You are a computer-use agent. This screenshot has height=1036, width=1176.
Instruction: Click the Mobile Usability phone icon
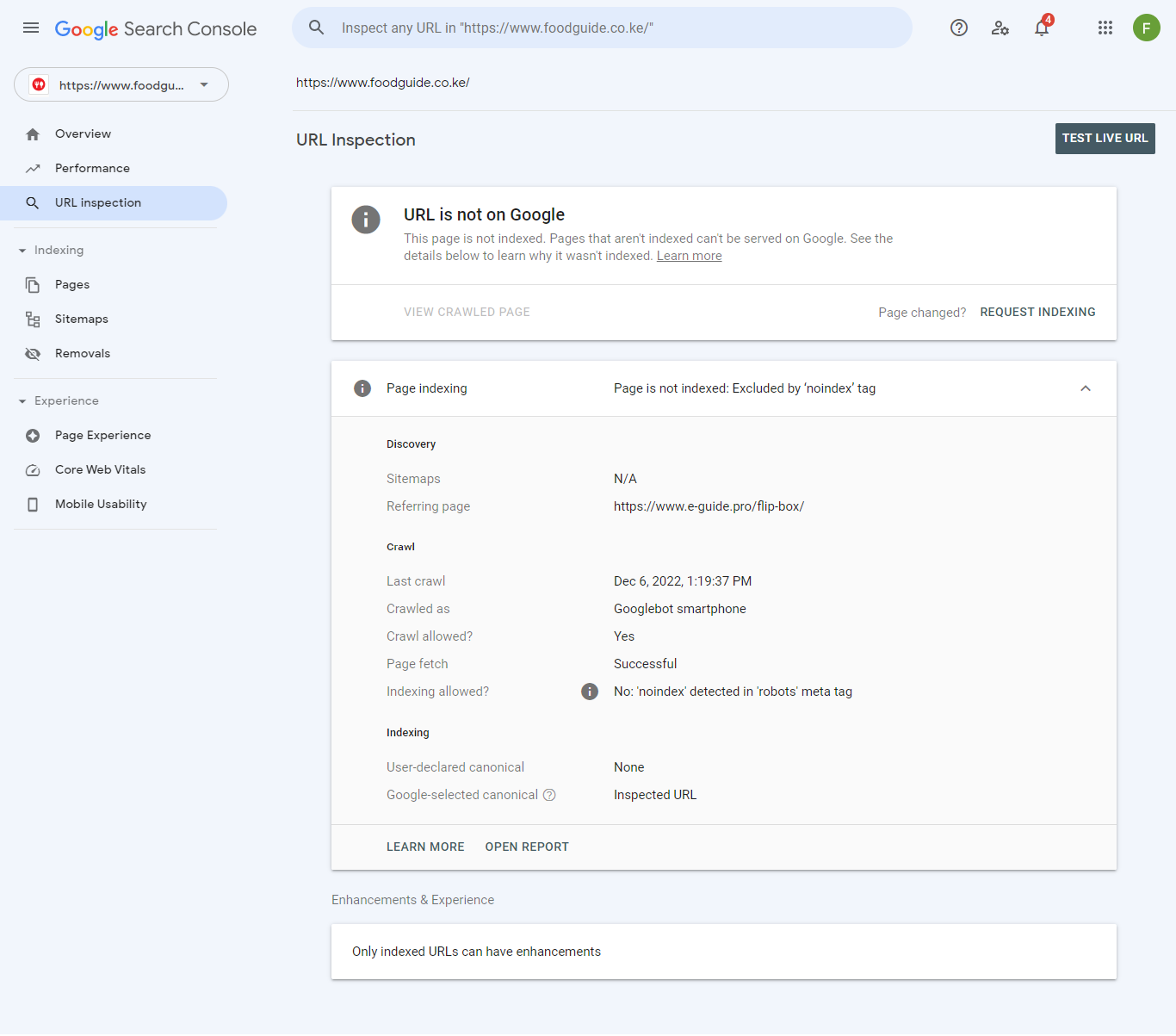[x=33, y=505]
